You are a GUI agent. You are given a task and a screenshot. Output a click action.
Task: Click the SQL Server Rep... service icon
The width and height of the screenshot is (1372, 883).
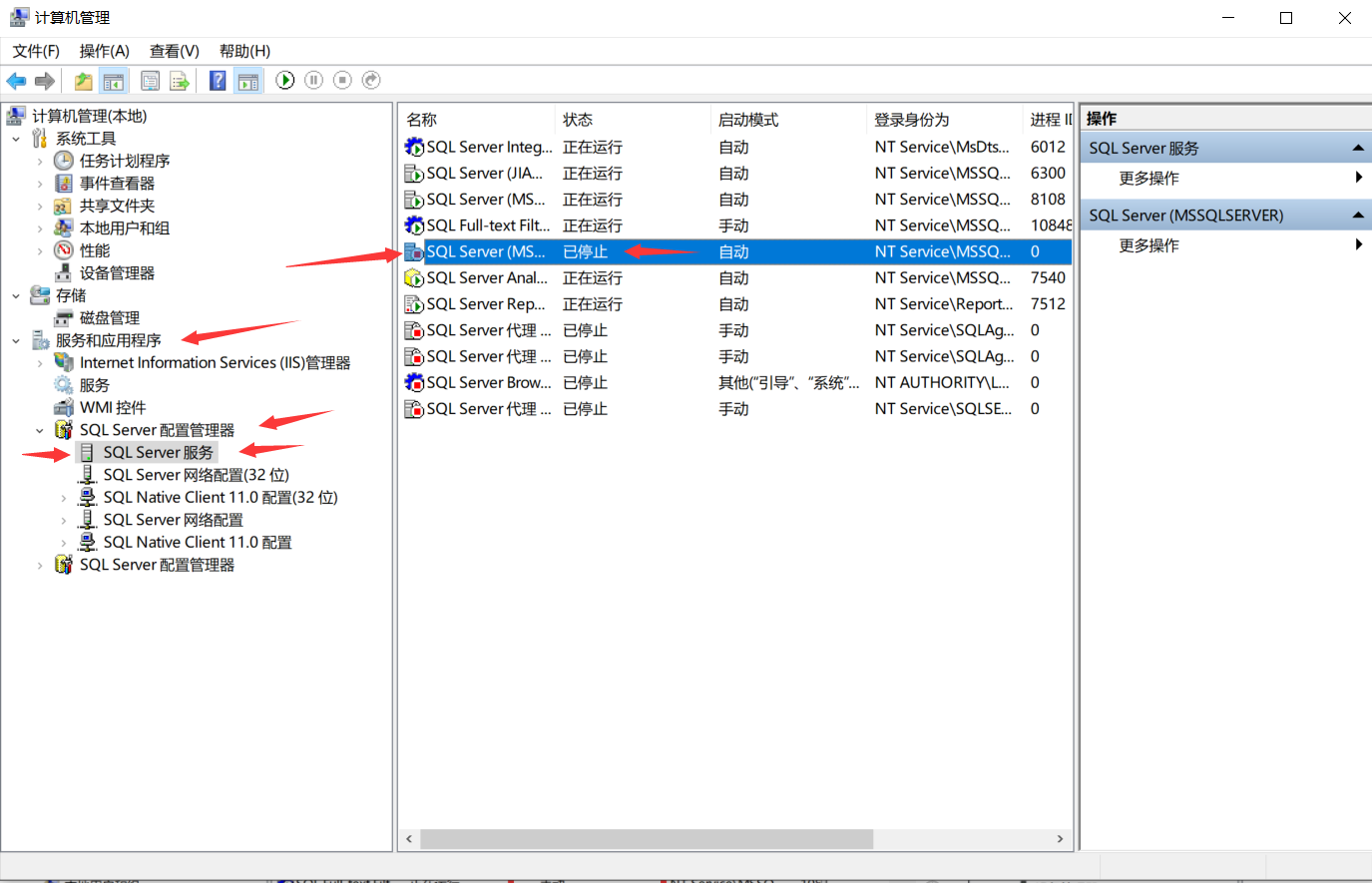coord(414,304)
